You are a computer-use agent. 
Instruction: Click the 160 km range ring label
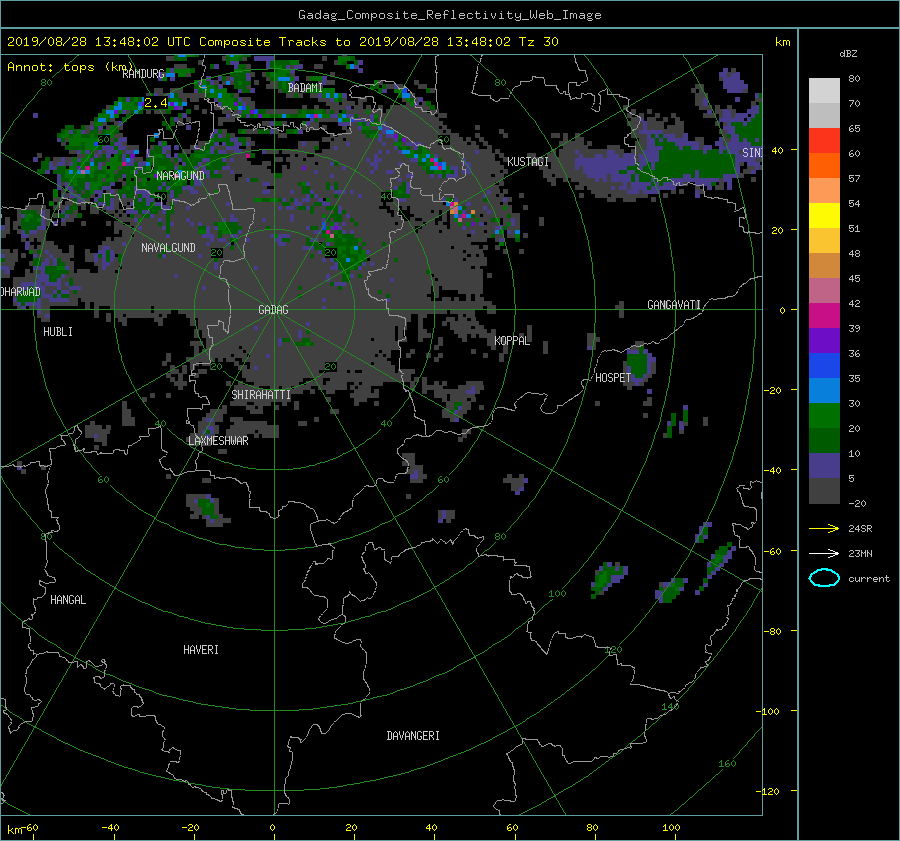pyautogui.click(x=727, y=764)
